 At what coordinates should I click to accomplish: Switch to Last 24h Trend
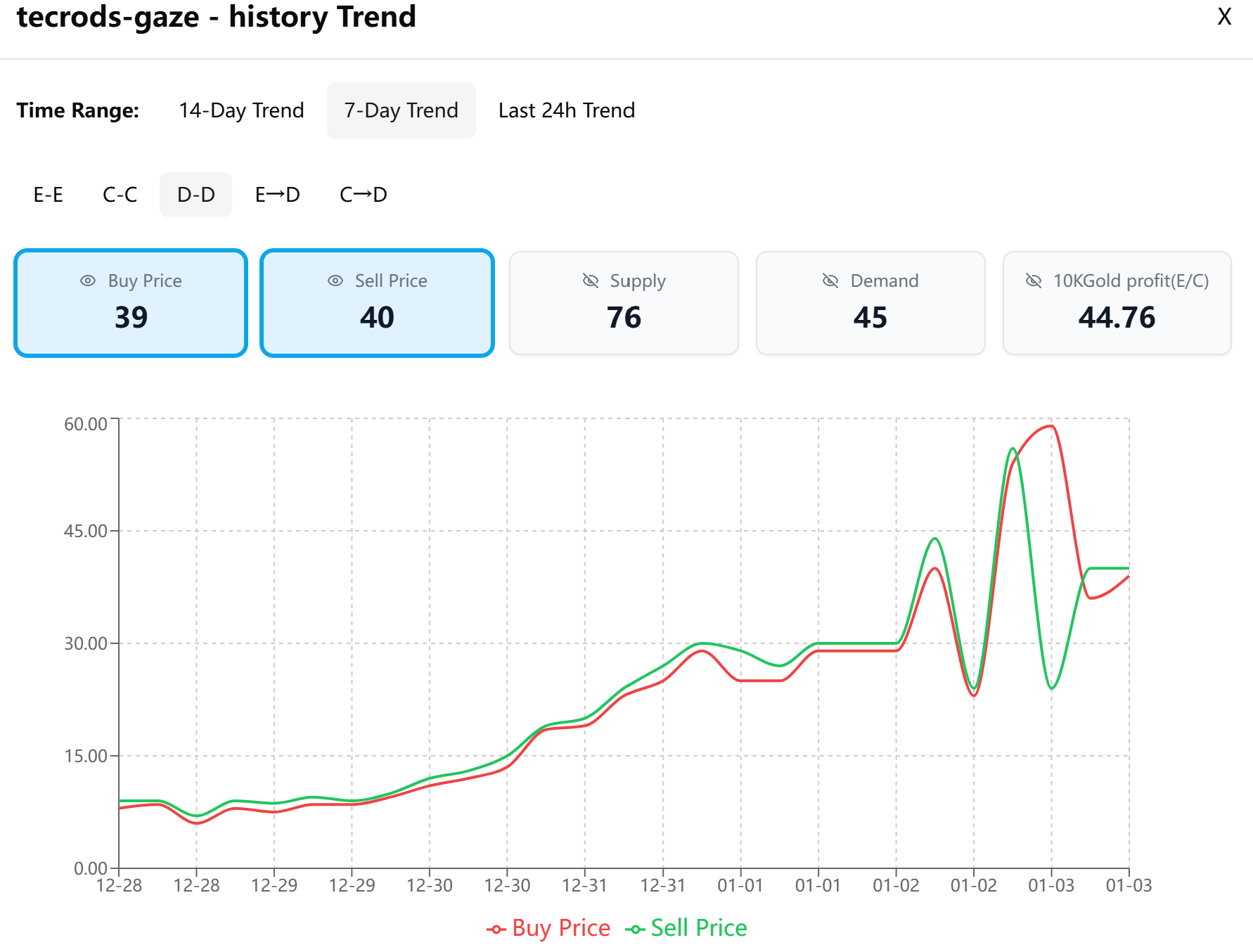coord(566,110)
